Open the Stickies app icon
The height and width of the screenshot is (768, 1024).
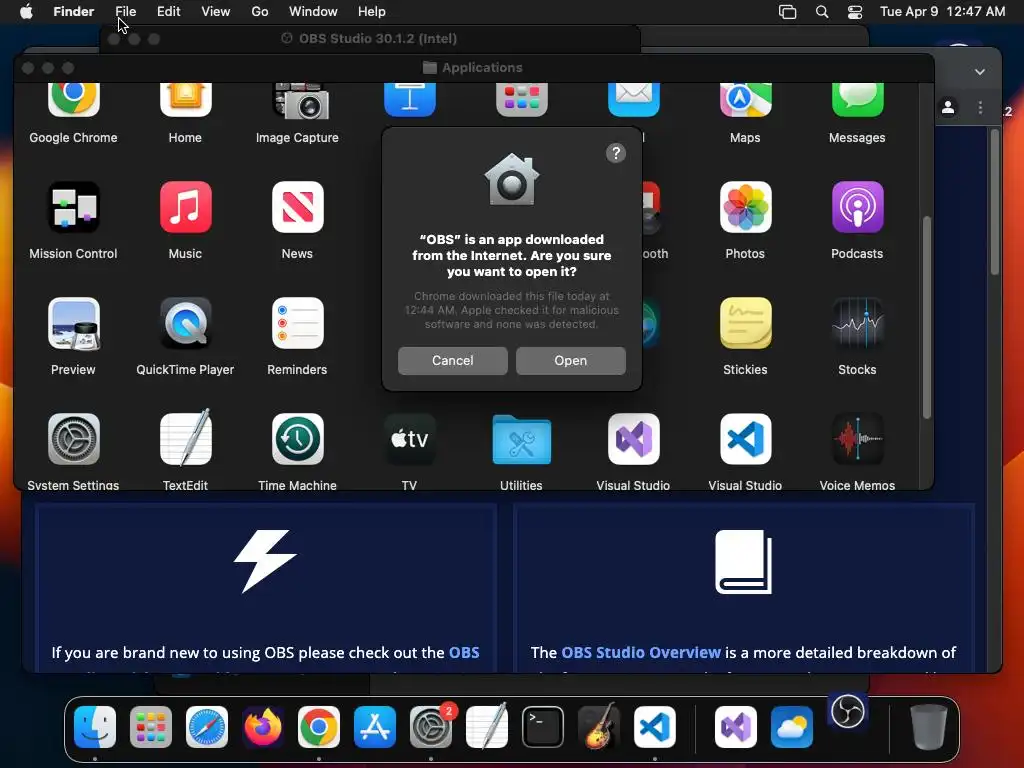[745, 323]
